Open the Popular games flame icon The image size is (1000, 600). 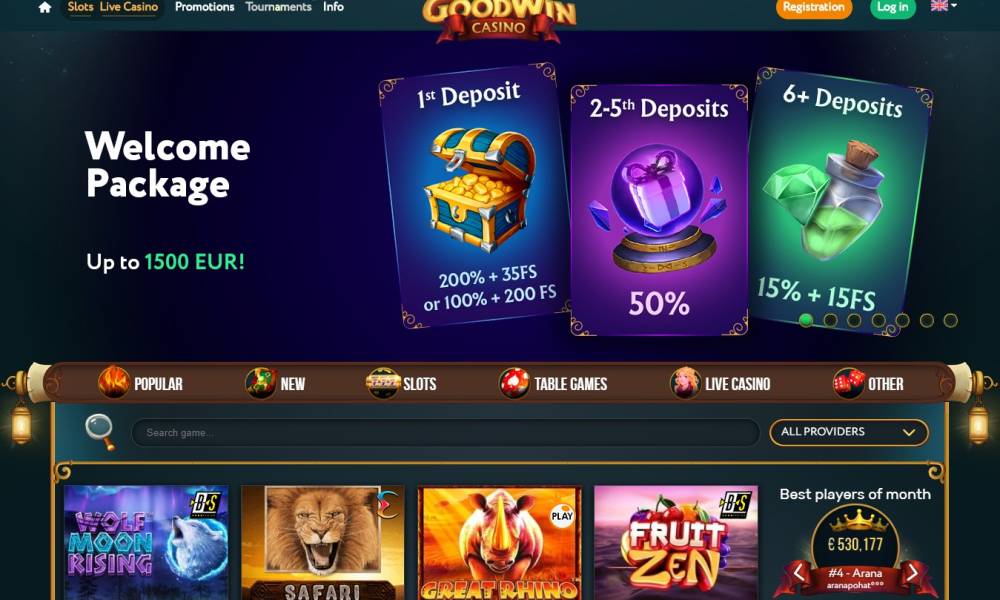[114, 383]
